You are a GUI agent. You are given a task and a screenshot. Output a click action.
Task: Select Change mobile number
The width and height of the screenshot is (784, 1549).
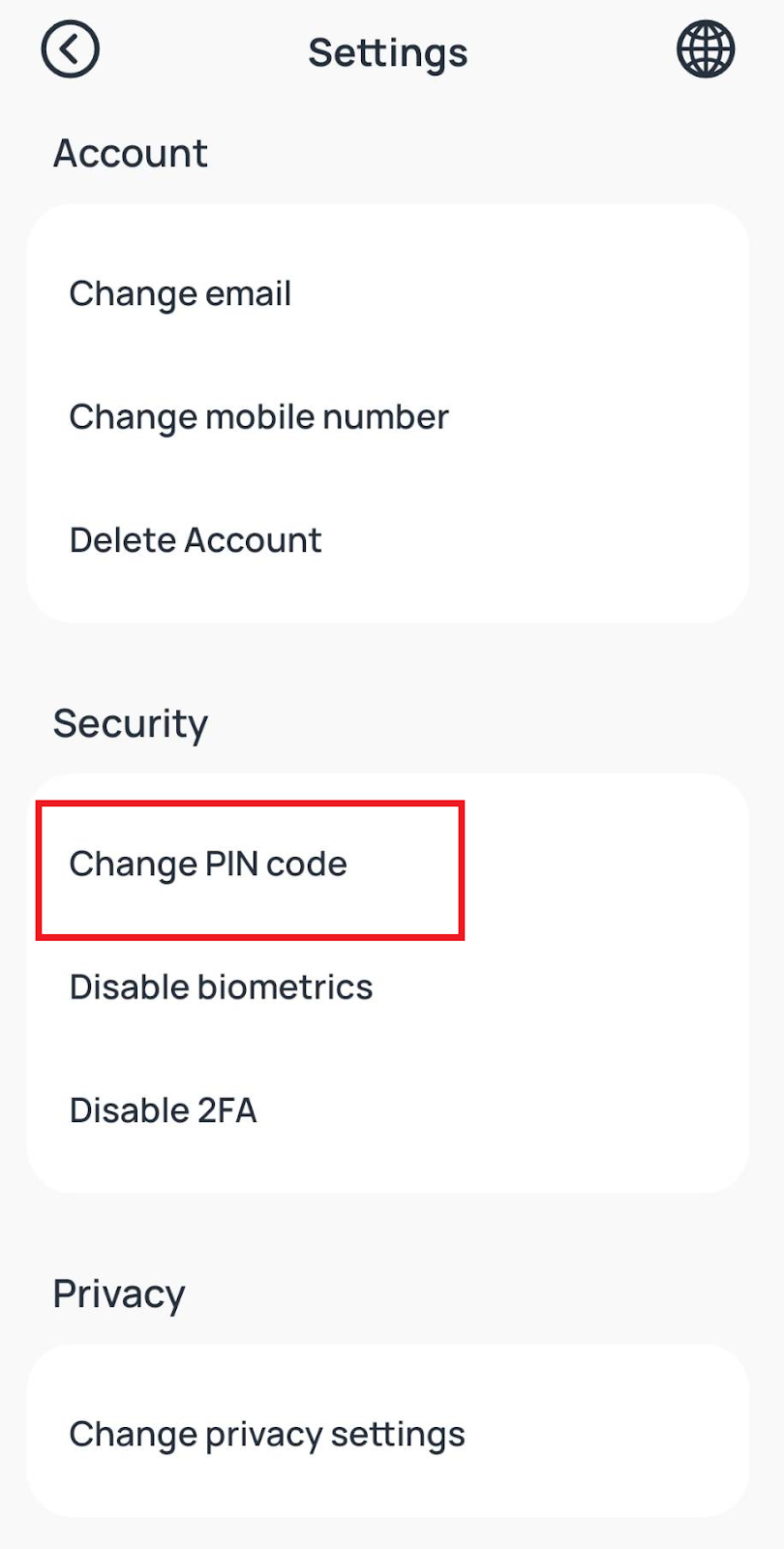pyautogui.click(x=258, y=417)
